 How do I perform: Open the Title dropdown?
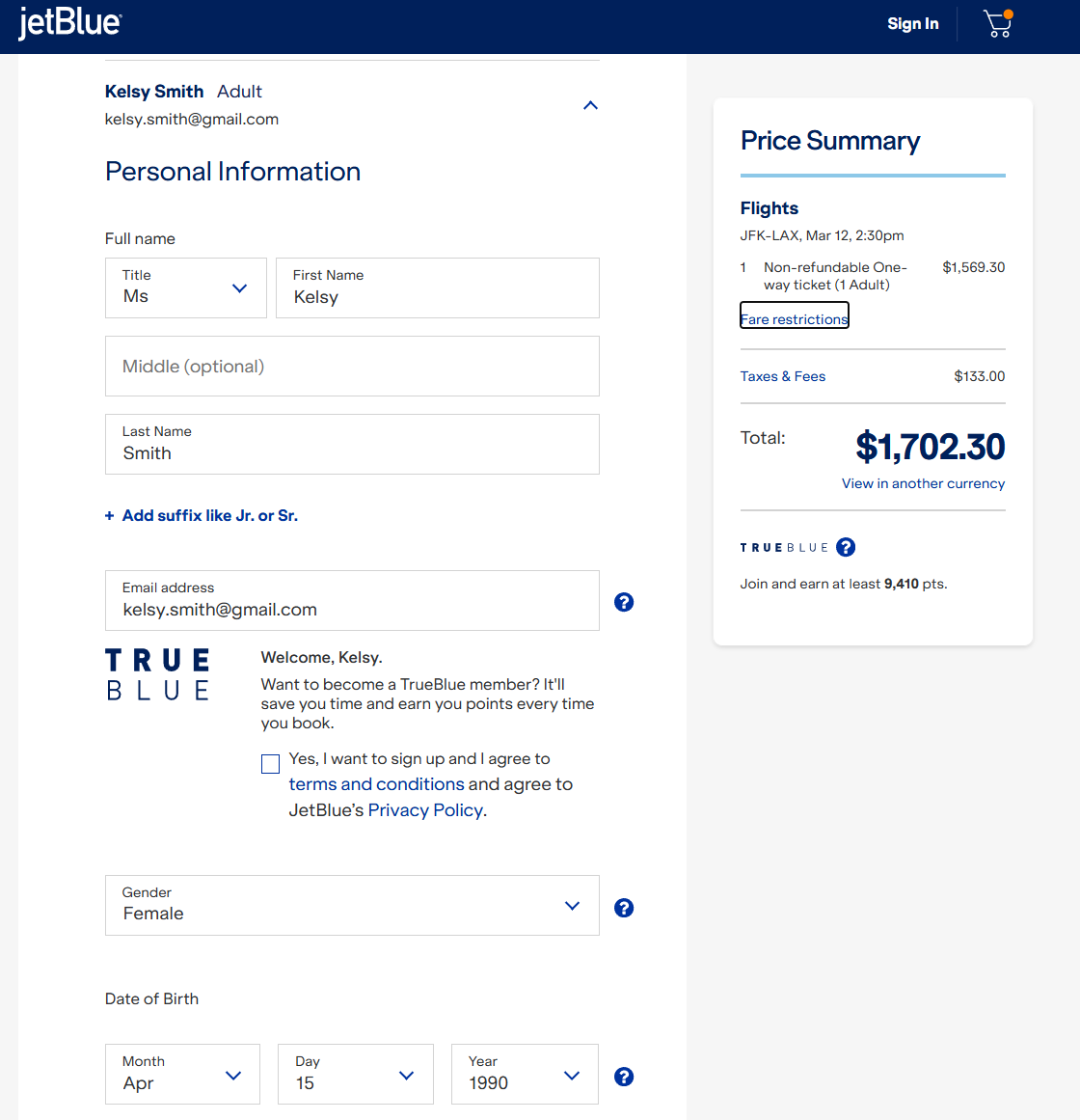click(x=185, y=287)
